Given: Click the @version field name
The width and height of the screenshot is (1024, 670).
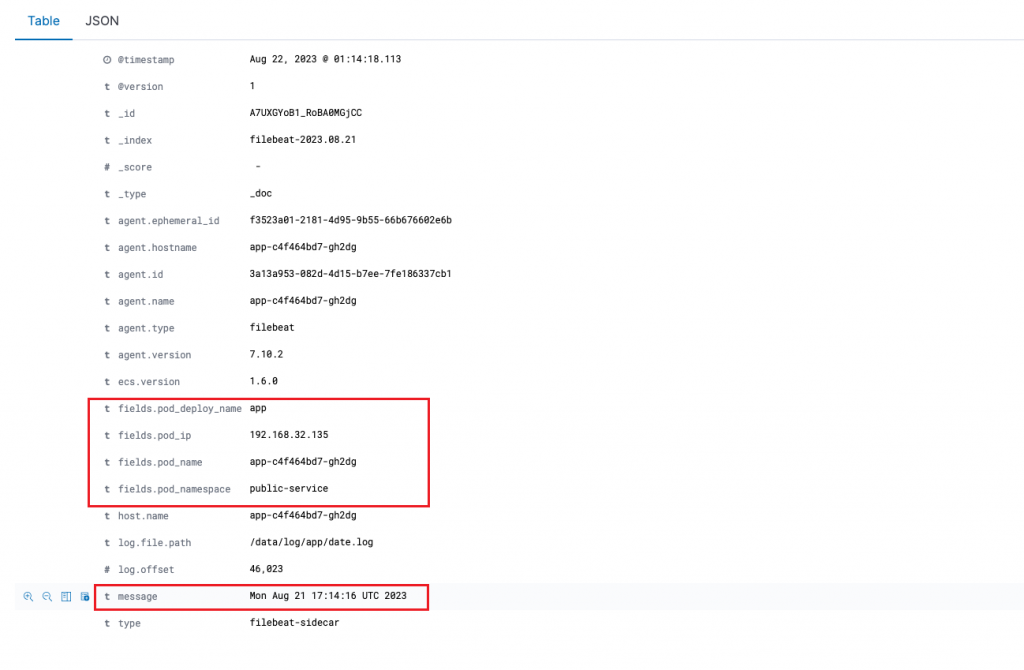Looking at the screenshot, I should (140, 86).
